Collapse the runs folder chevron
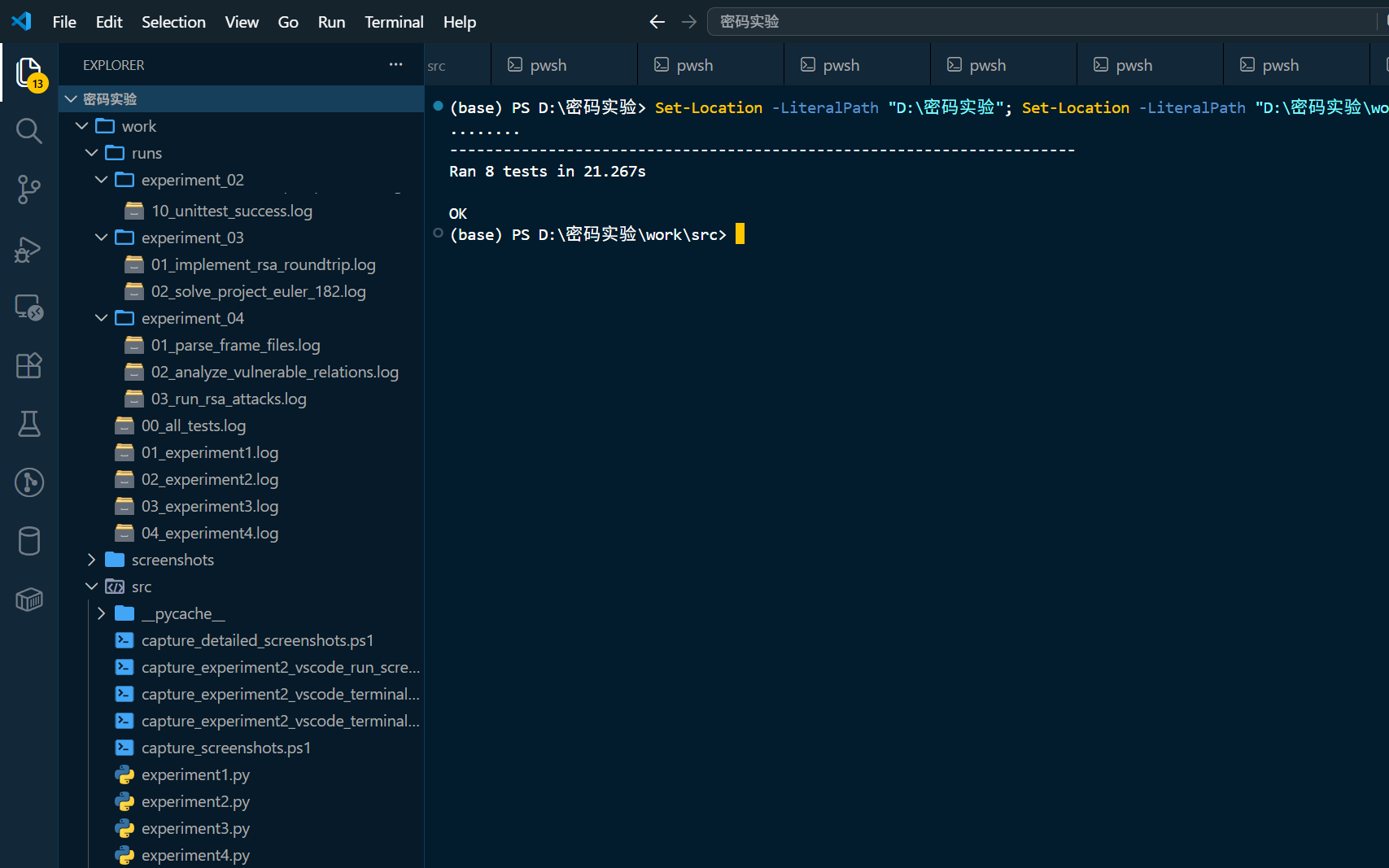Screen dimensions: 1389x868 click(91, 153)
